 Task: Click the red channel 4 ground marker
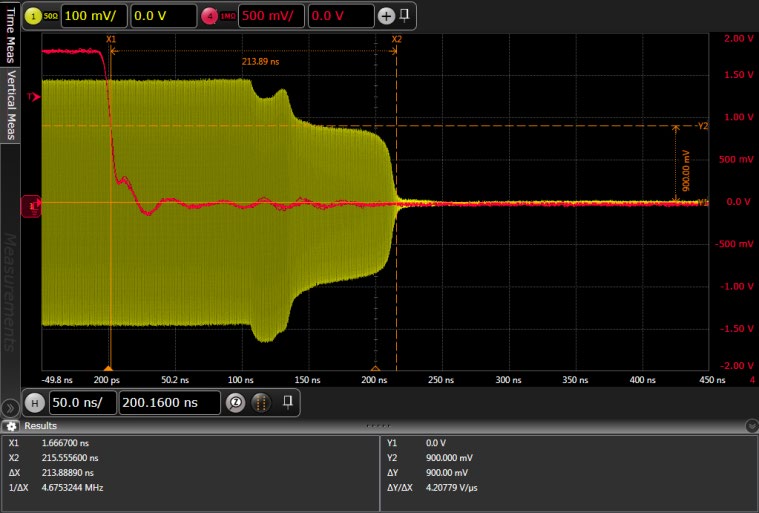coord(31,204)
